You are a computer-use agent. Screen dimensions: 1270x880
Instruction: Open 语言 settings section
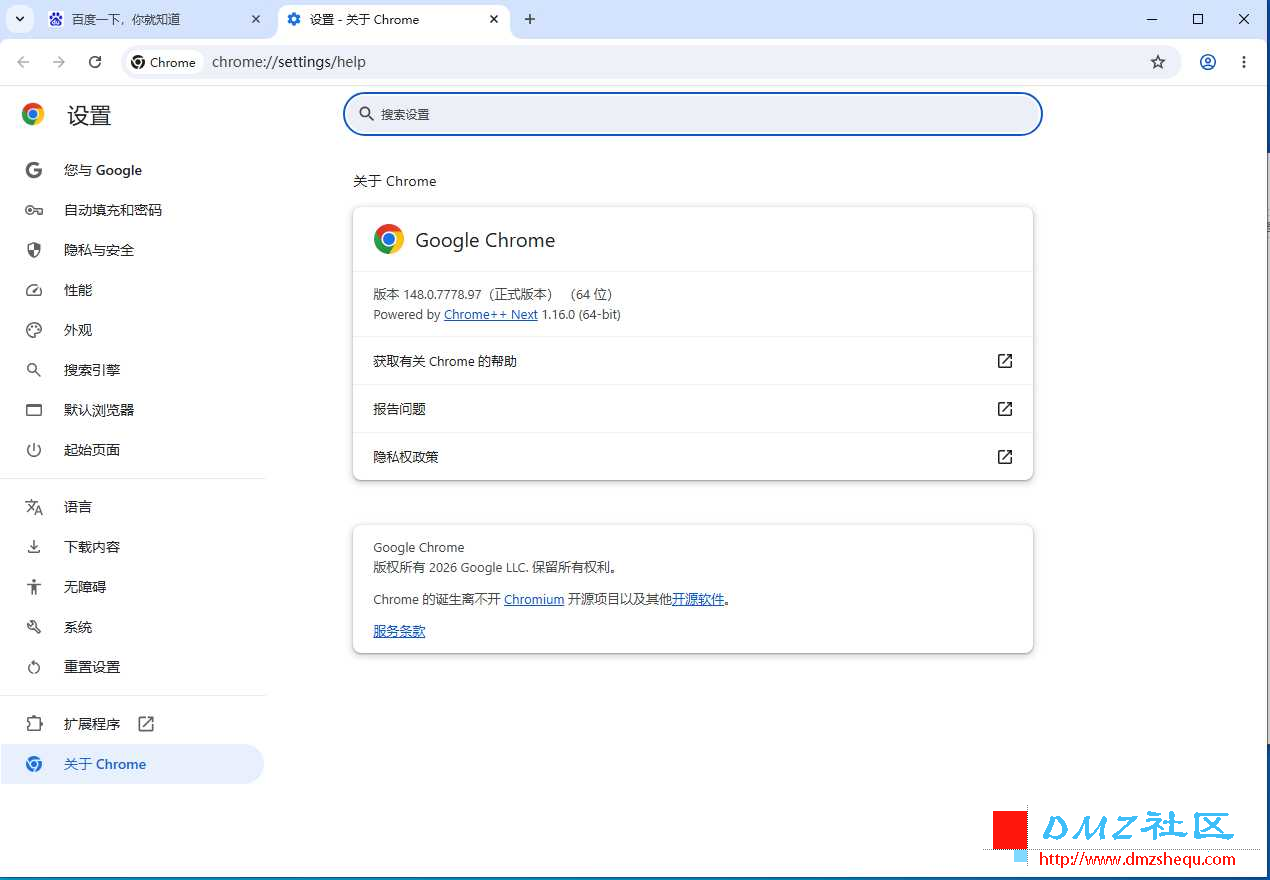point(132,507)
